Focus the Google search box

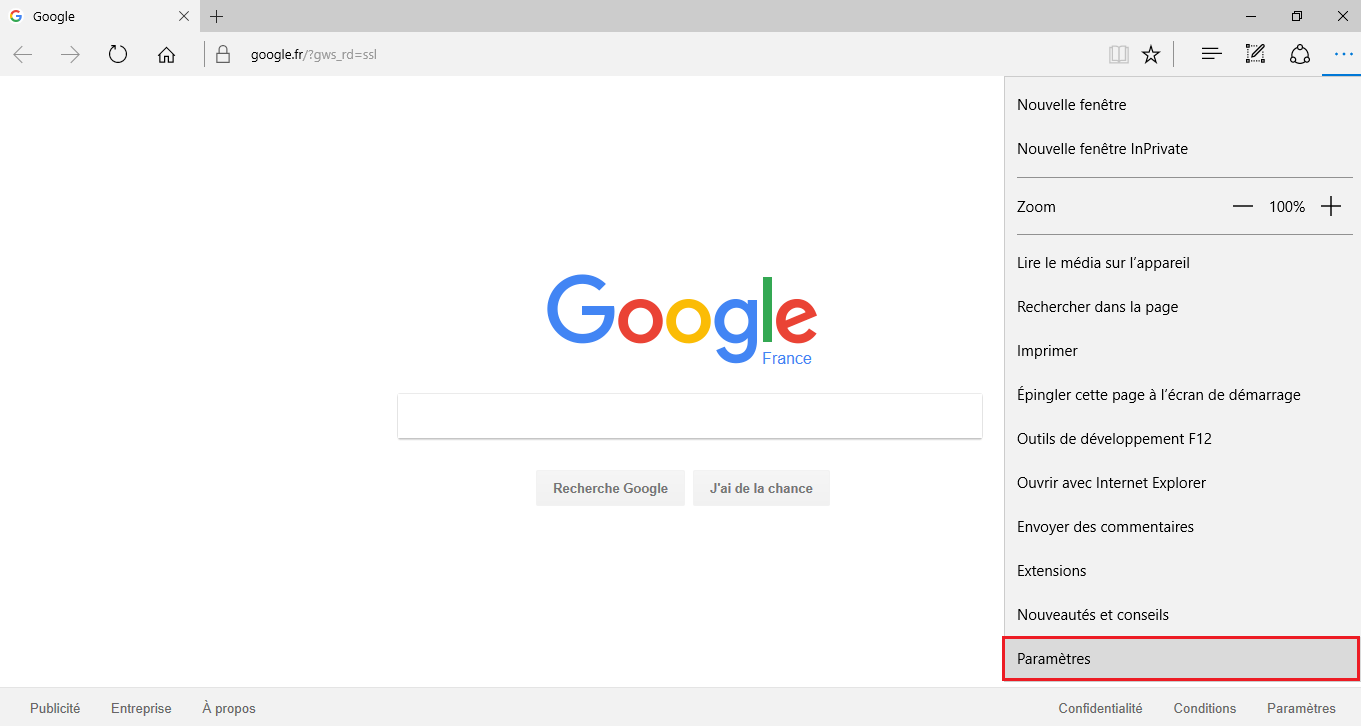690,416
